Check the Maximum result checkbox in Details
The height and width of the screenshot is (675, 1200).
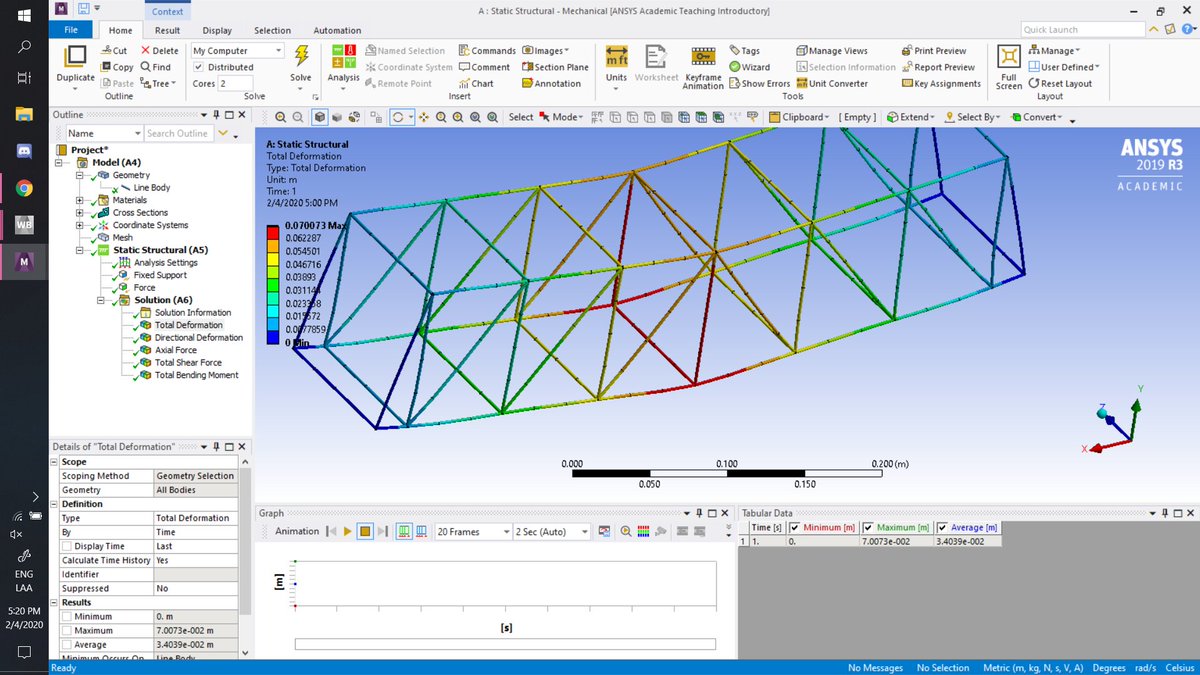[66, 631]
